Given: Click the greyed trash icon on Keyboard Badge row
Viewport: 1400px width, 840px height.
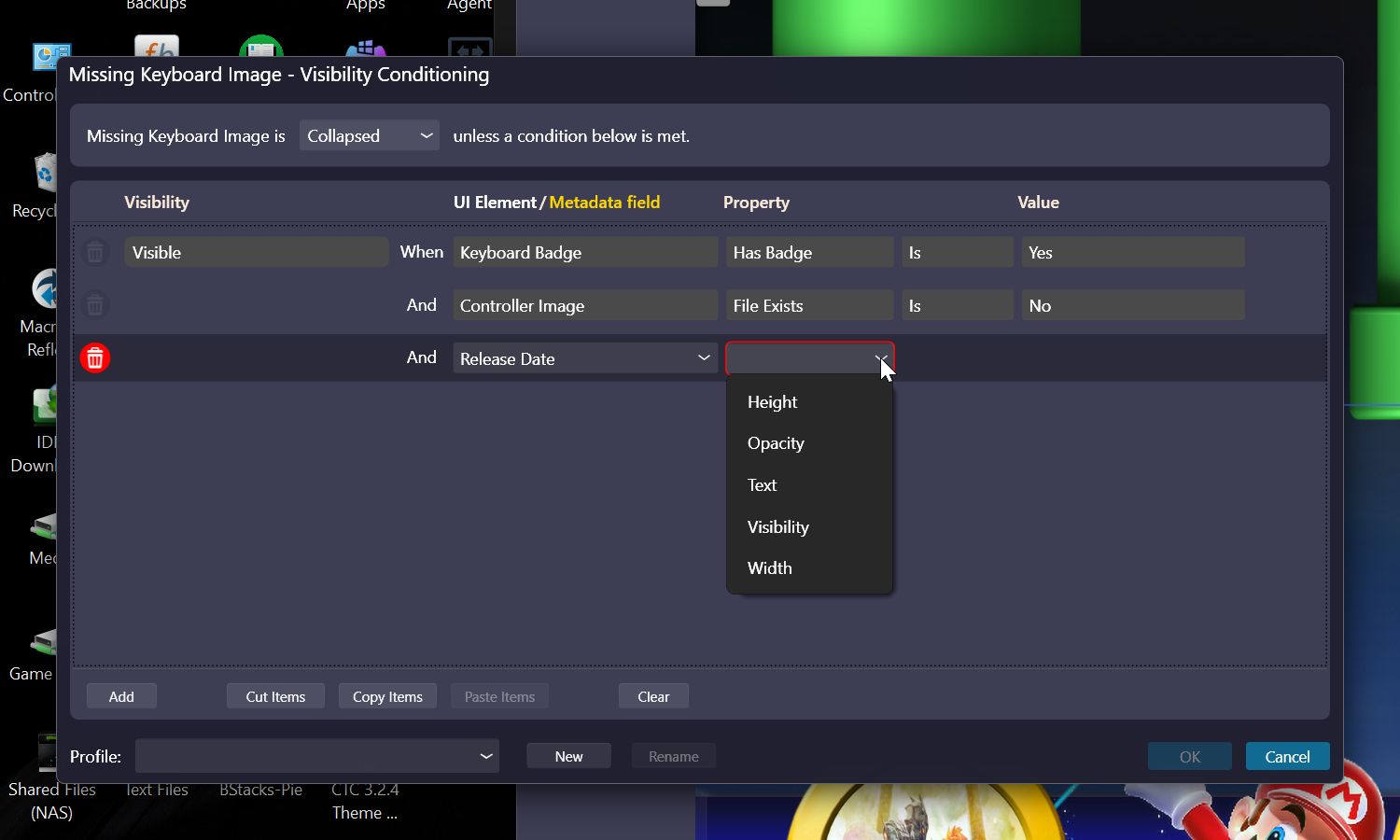Looking at the screenshot, I should coord(95,253).
